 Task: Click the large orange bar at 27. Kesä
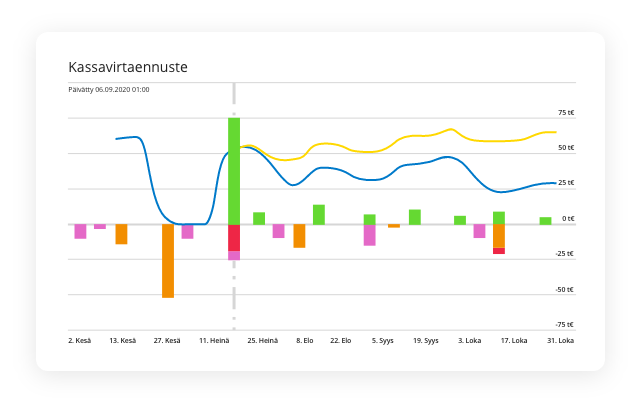coord(168,260)
